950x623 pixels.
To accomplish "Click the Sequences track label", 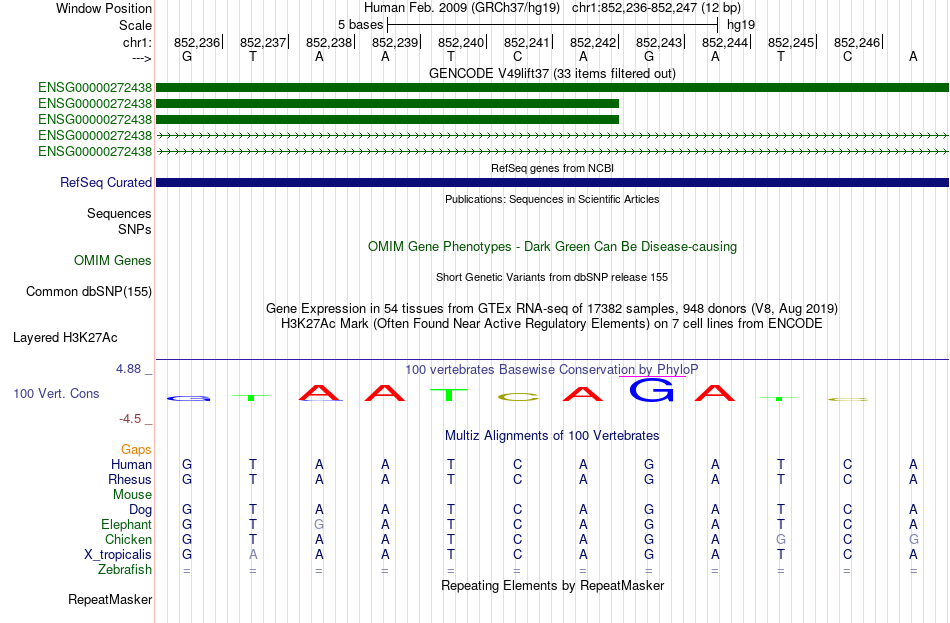I will point(119,213).
